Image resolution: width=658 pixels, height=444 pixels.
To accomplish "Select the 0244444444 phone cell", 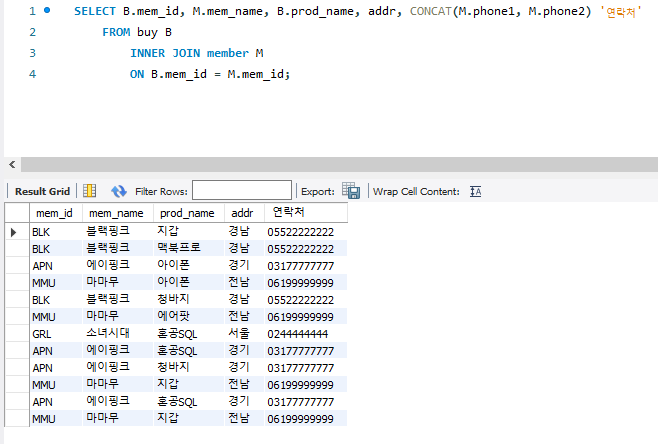I will [306, 334].
